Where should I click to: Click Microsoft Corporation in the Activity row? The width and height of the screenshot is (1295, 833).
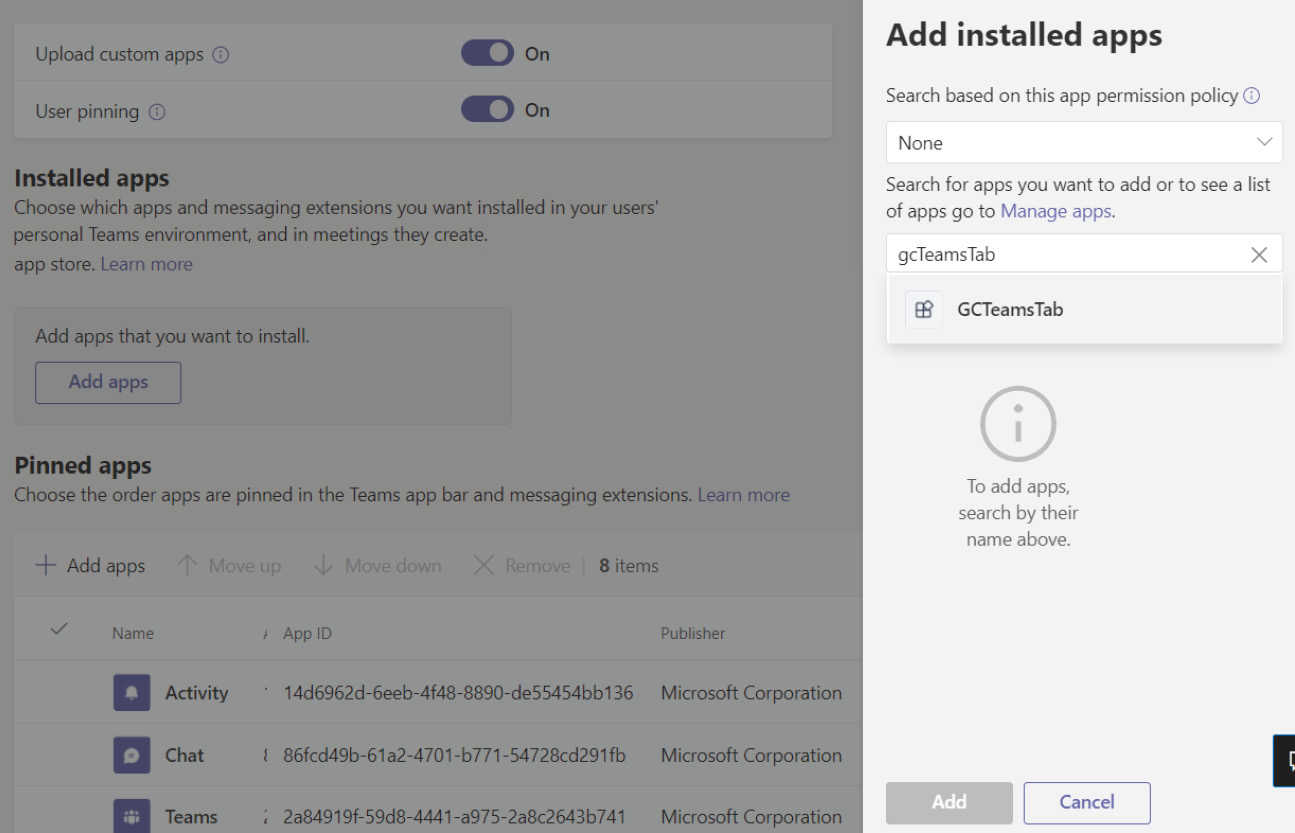point(751,693)
